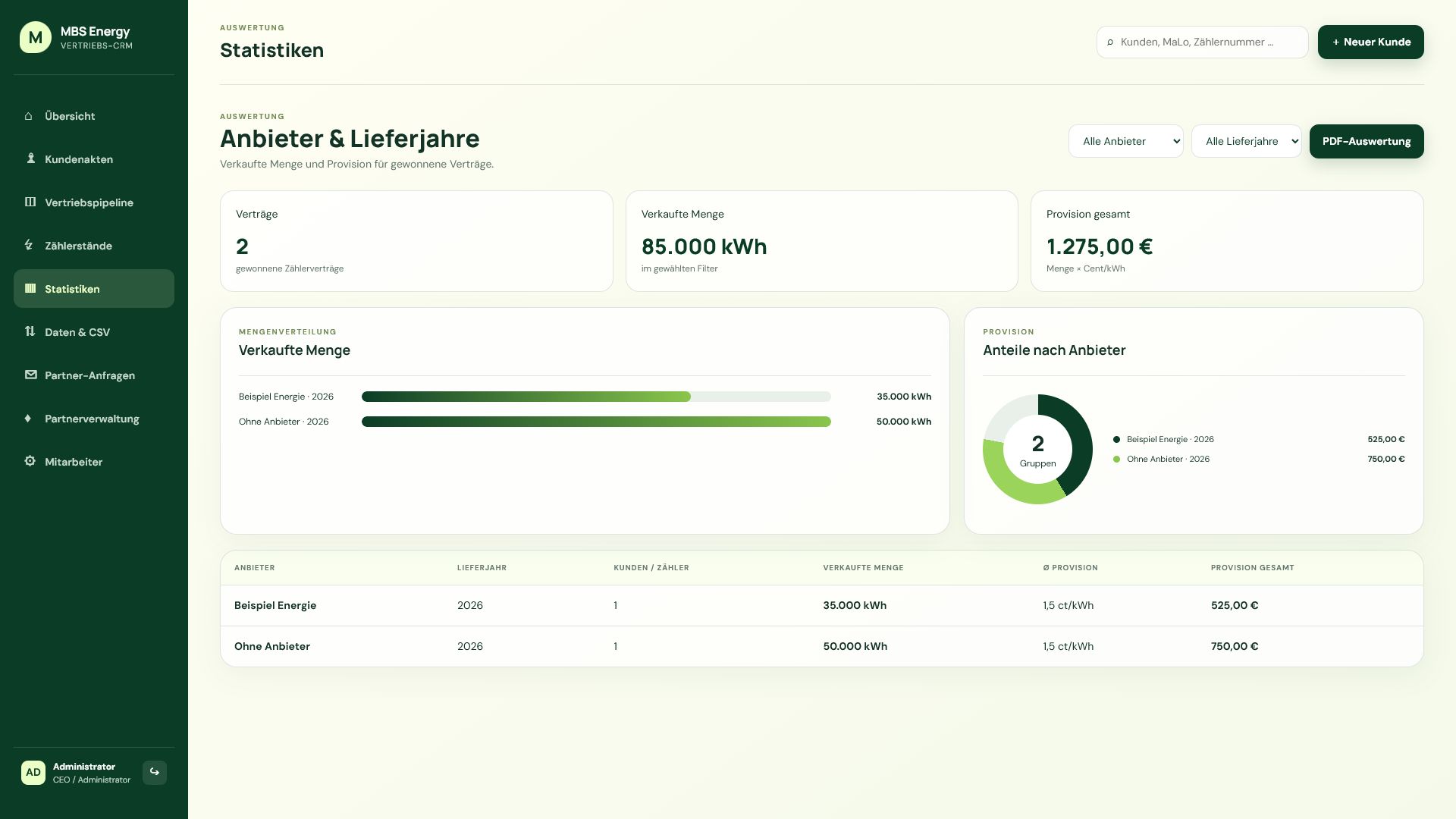Click the Anbieter column header
Image resolution: width=1456 pixels, height=819 pixels.
pos(255,568)
